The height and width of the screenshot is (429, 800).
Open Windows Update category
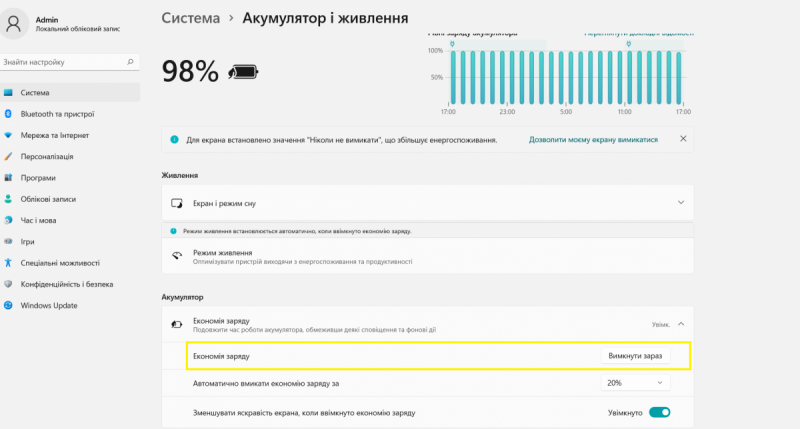tap(70, 305)
